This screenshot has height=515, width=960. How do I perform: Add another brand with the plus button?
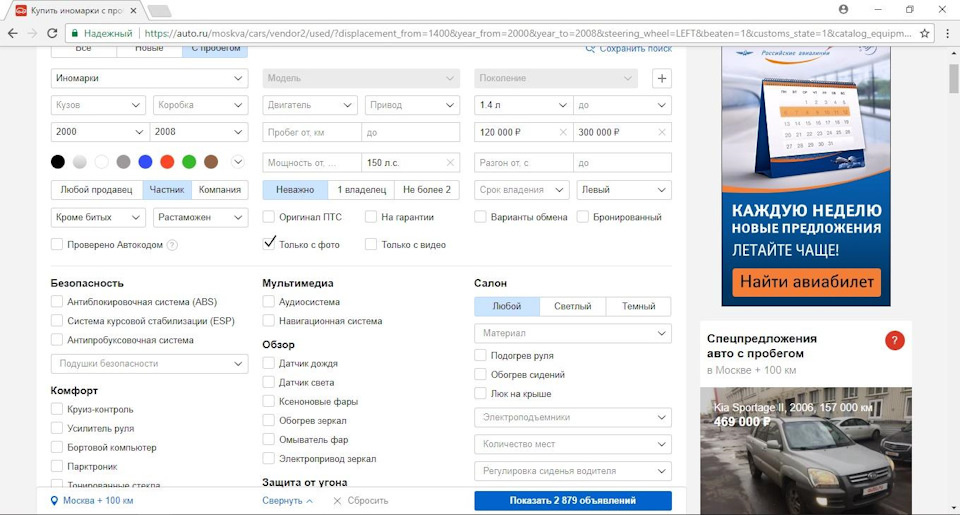[661, 78]
